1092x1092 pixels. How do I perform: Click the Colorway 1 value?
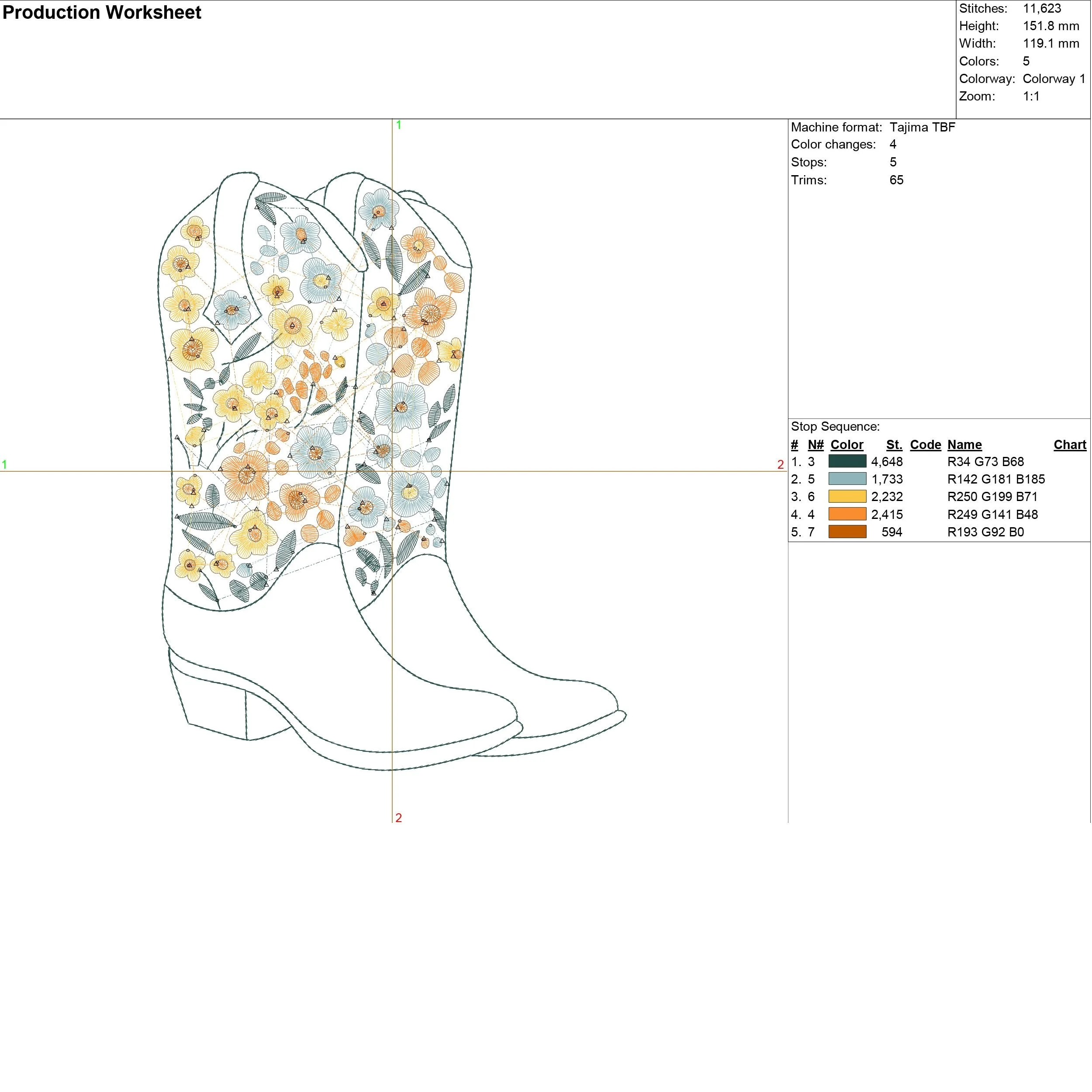[1054, 79]
